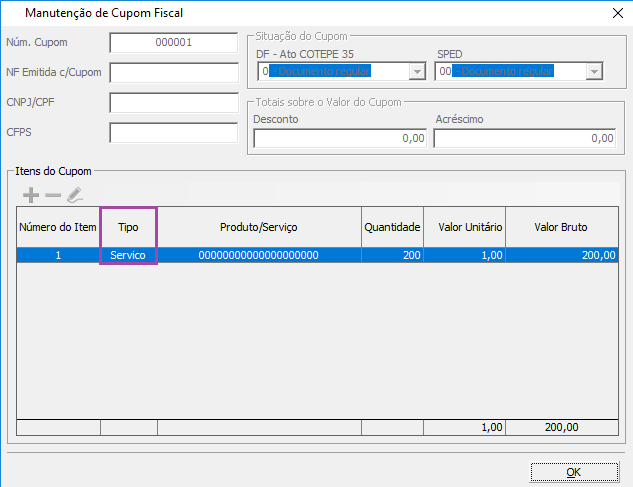Click the 1,00 unit value cell in row 1
Image resolution: width=633 pixels, height=487 pixels.
click(x=465, y=255)
